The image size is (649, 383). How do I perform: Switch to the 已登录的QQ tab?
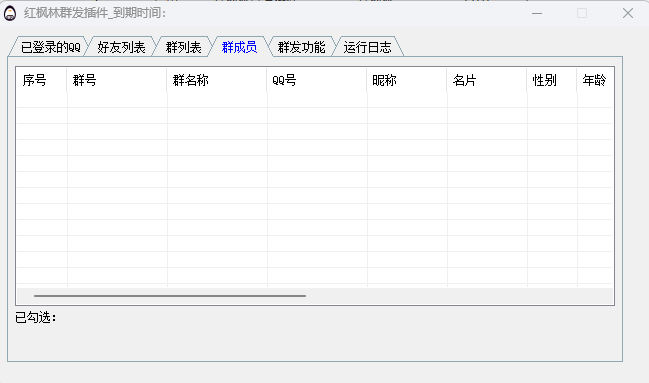(50, 47)
